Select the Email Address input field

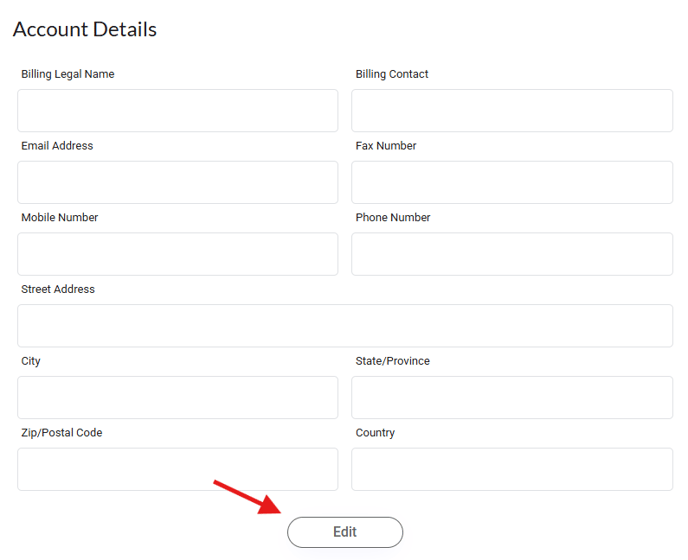point(178,183)
